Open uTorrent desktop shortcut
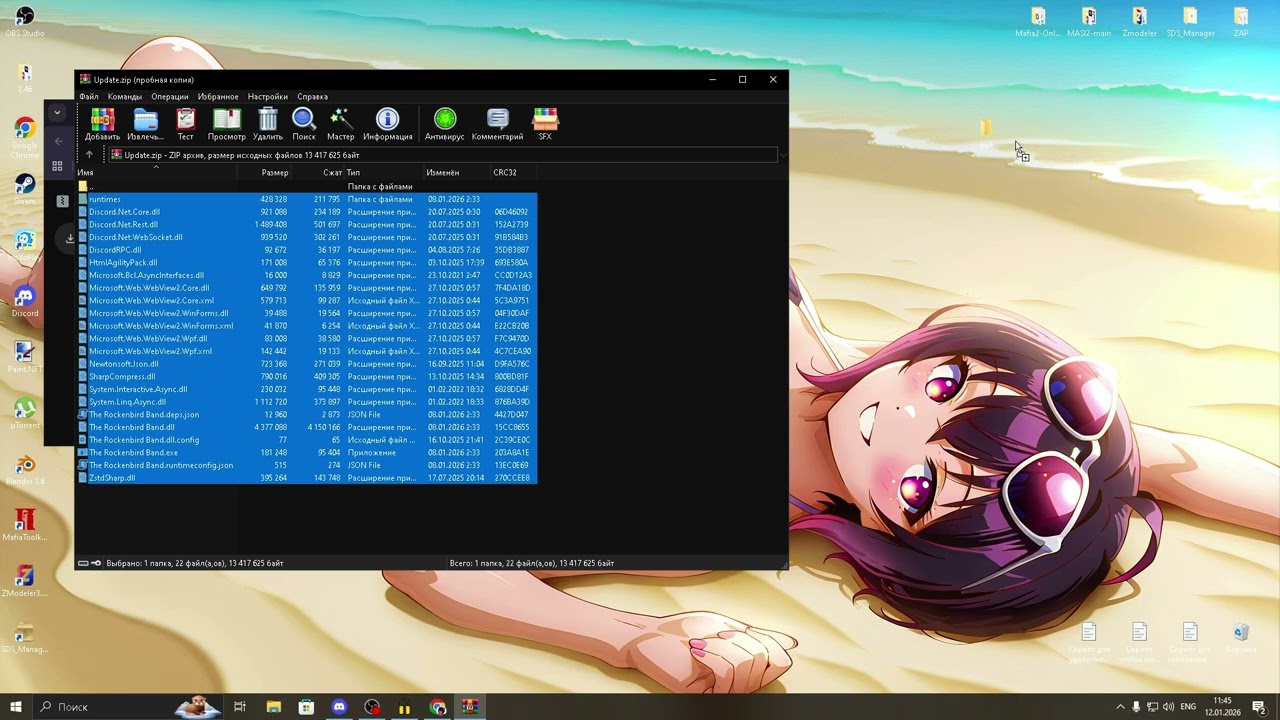This screenshot has height=720, width=1280. click(25, 412)
